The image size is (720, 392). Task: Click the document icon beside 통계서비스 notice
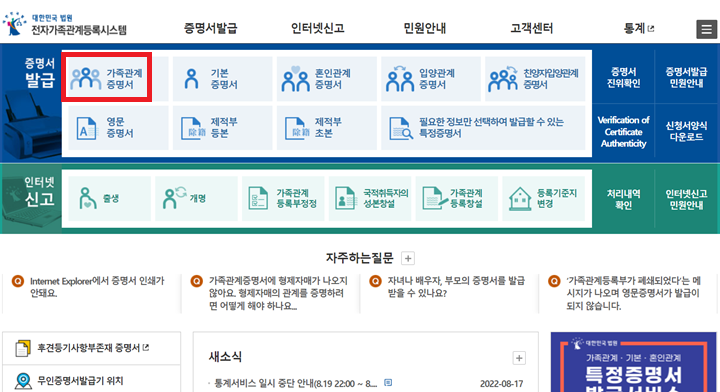coord(388,383)
